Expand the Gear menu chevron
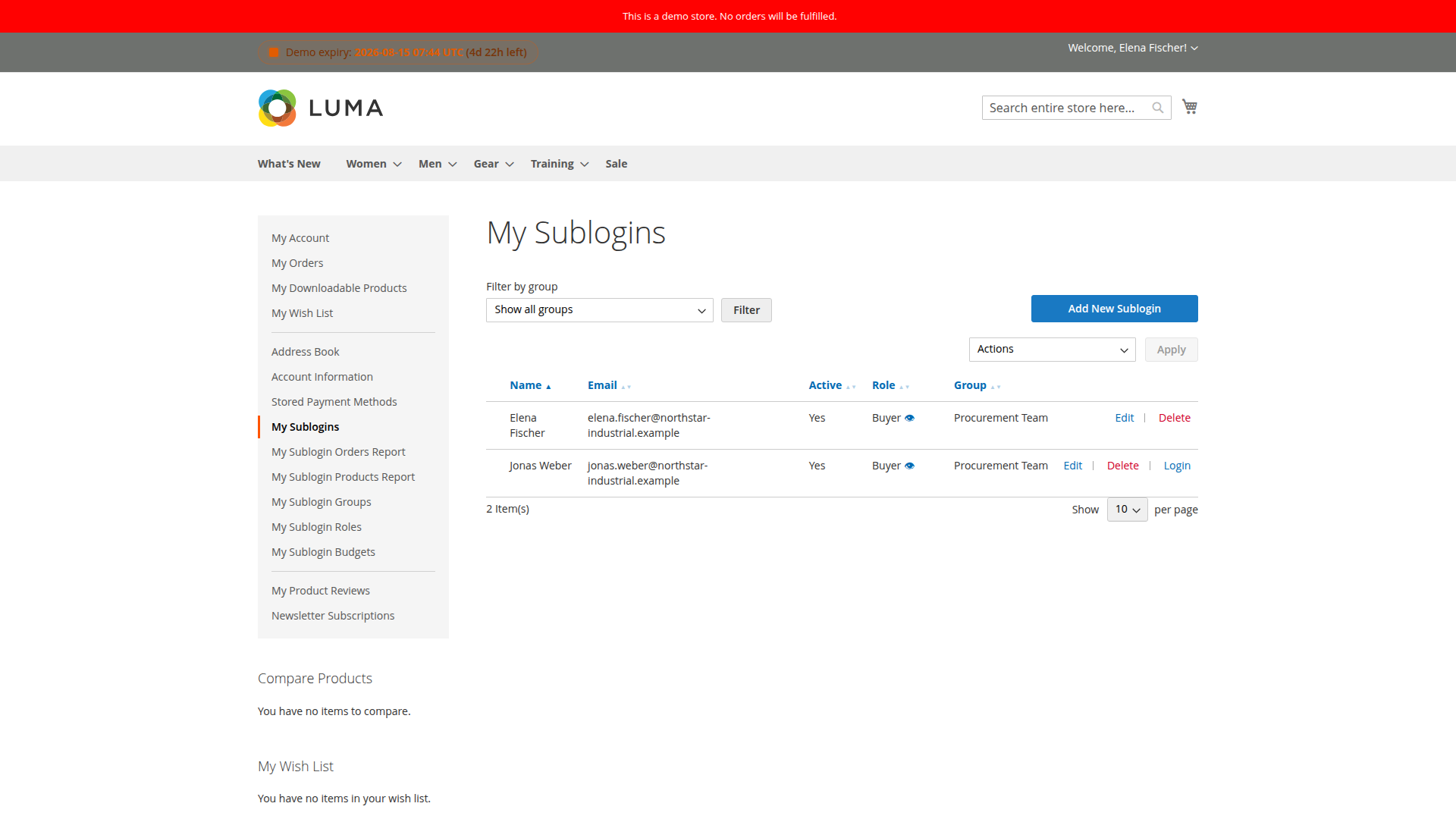 (510, 165)
